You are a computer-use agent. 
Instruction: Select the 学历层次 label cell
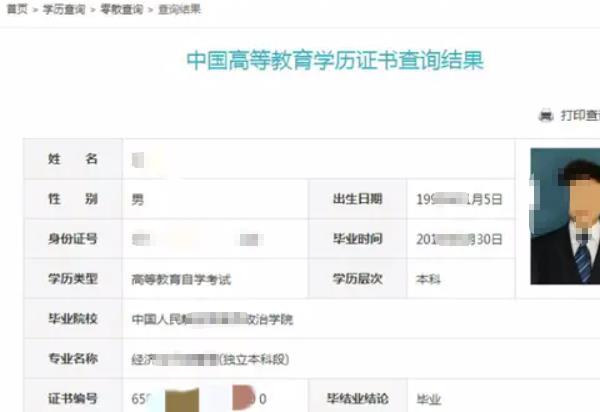[357, 279]
